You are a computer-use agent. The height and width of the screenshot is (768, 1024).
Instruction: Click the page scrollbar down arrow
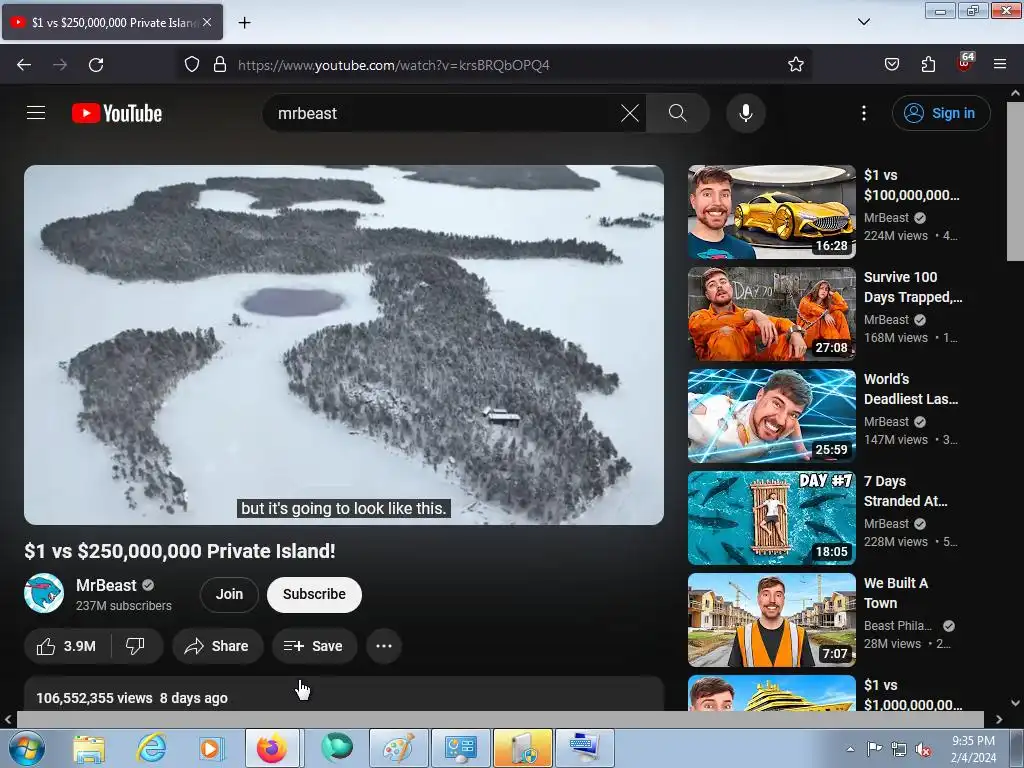click(1016, 703)
